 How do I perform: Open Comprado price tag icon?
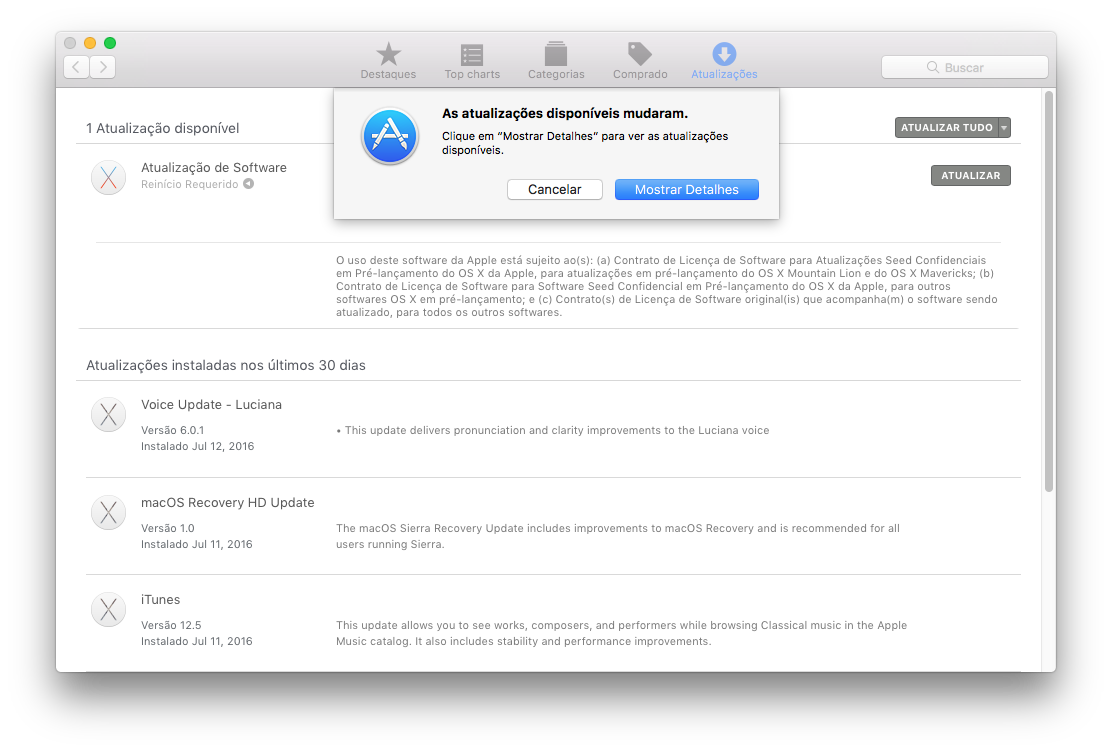pyautogui.click(x=640, y=54)
